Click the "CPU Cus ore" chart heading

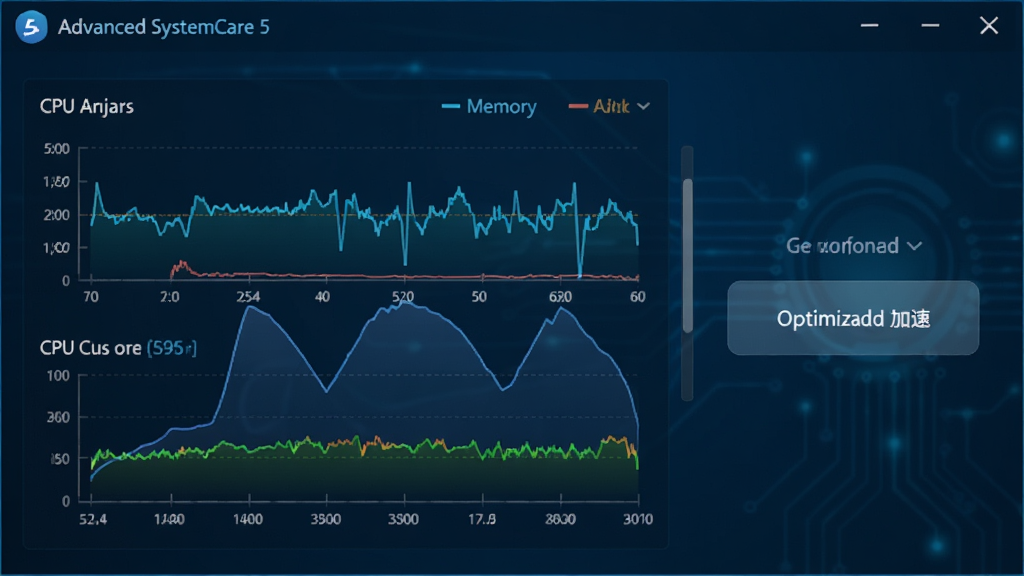click(91, 348)
